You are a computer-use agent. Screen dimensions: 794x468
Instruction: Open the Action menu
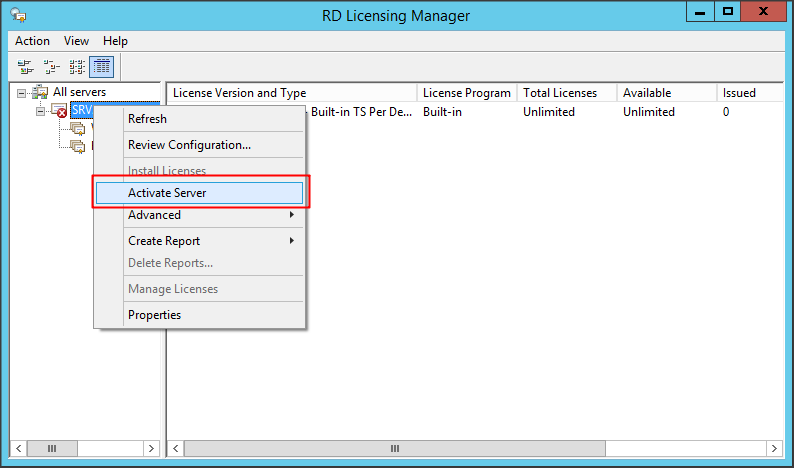click(32, 41)
